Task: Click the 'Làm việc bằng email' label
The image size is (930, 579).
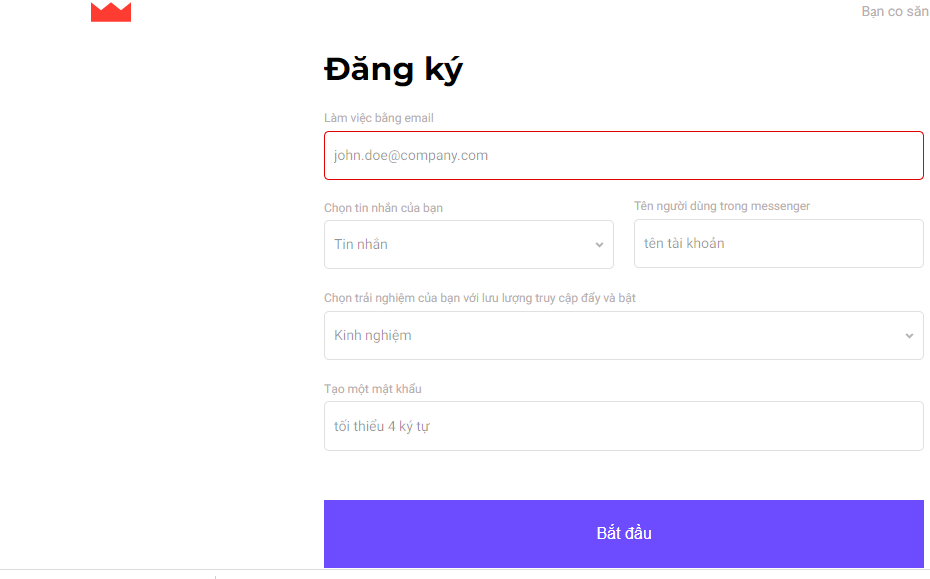Action: pyautogui.click(x=378, y=118)
